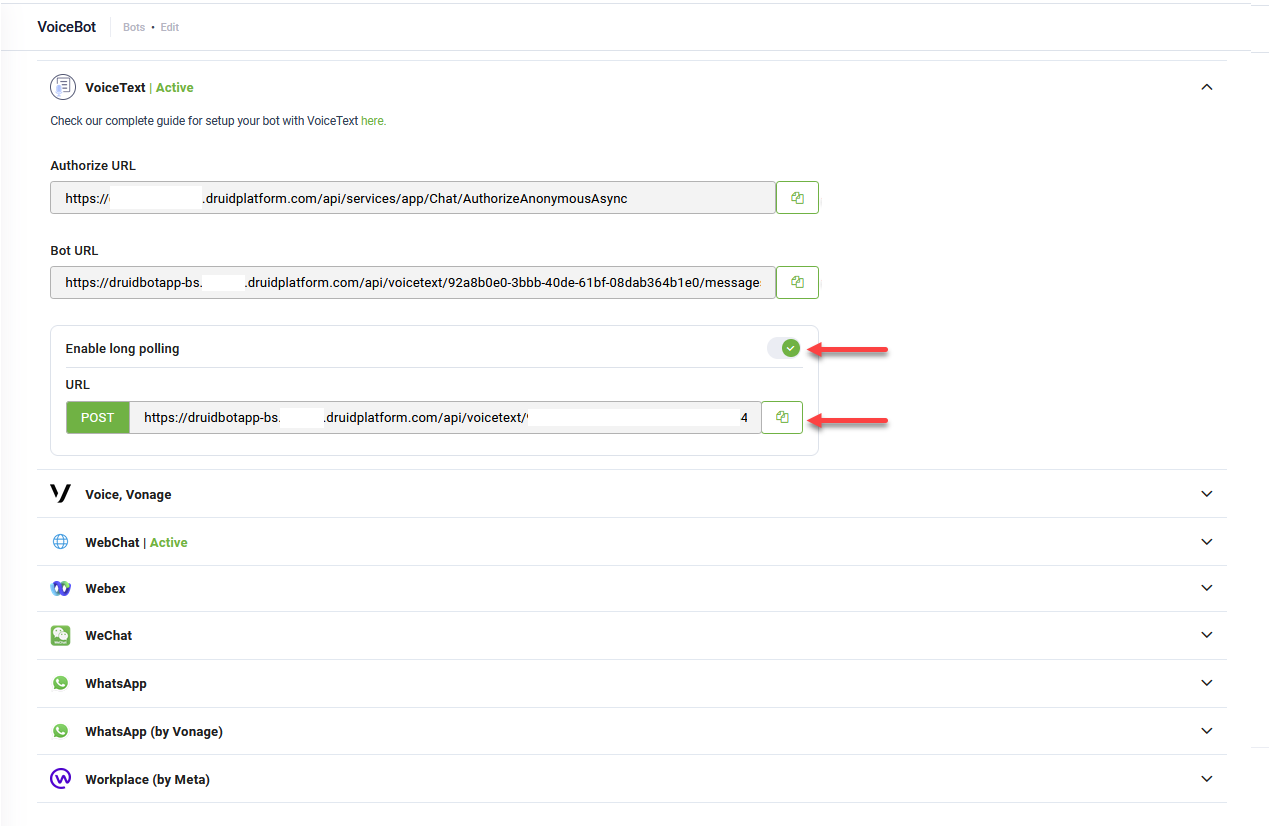The height and width of the screenshot is (826, 1269).
Task: Click the WhatsApp logo icon
Action: pyautogui.click(x=61, y=683)
